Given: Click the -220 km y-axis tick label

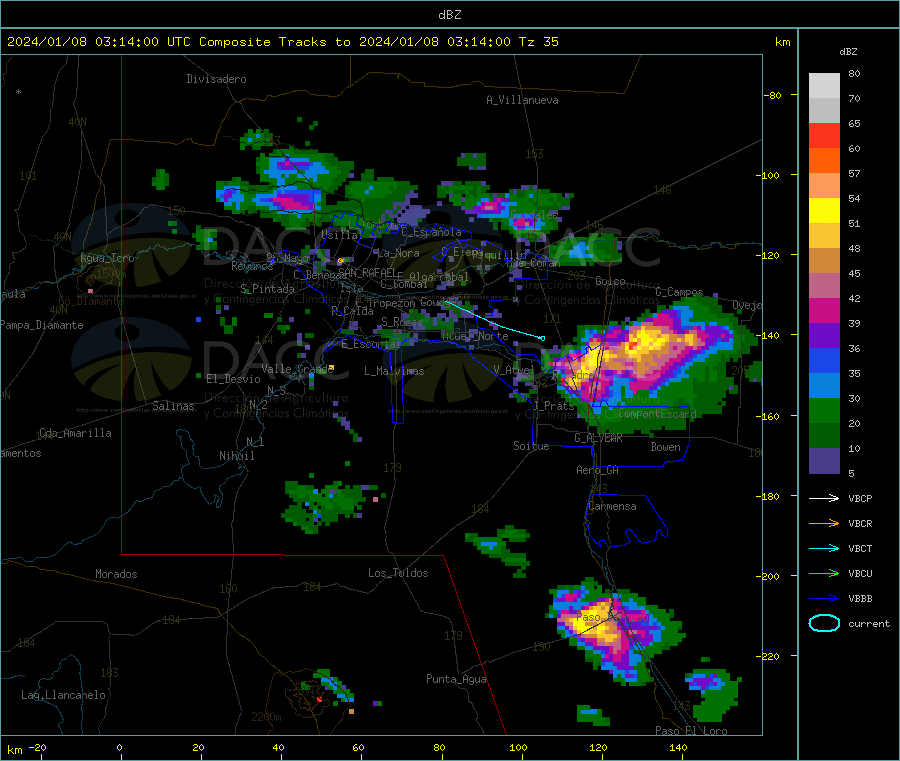Looking at the screenshot, I should (x=769, y=656).
